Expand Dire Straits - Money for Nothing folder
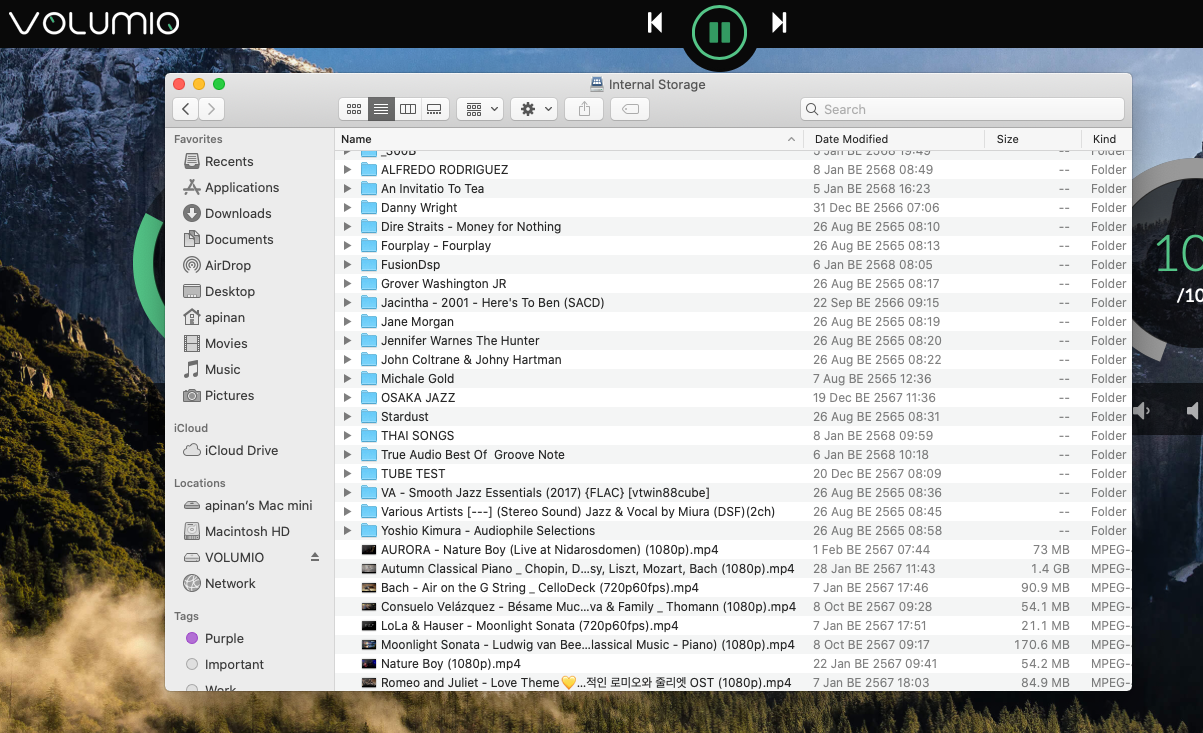Screen dimensions: 1203x733 [347, 227]
